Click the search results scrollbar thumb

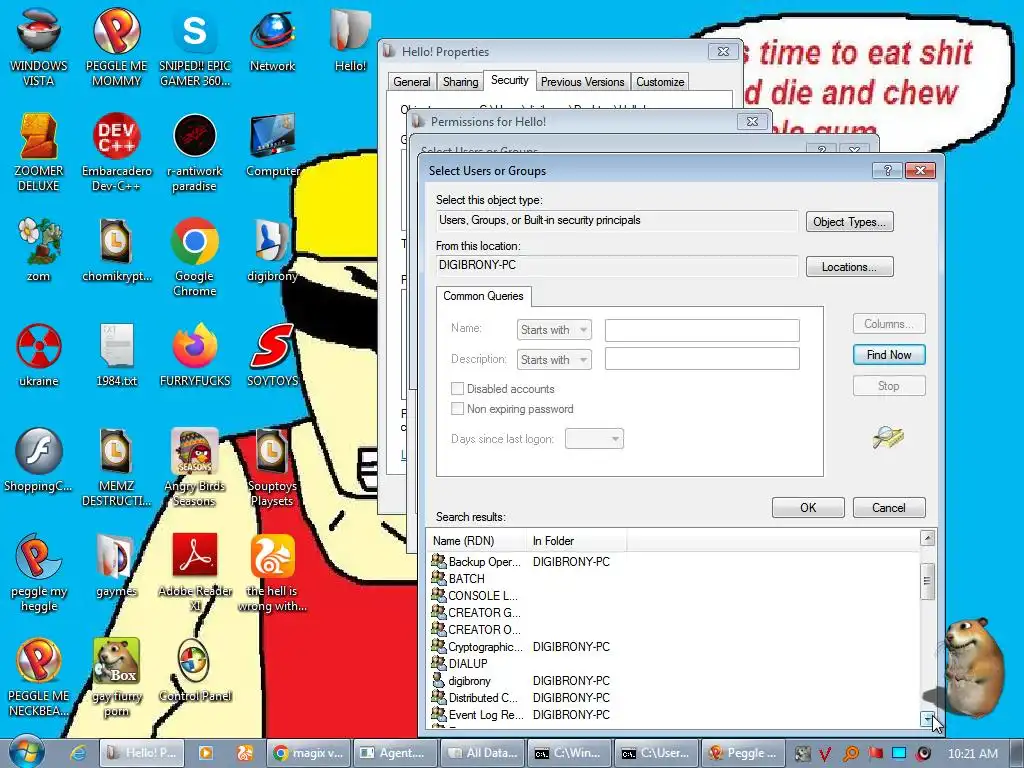[x=927, y=581]
